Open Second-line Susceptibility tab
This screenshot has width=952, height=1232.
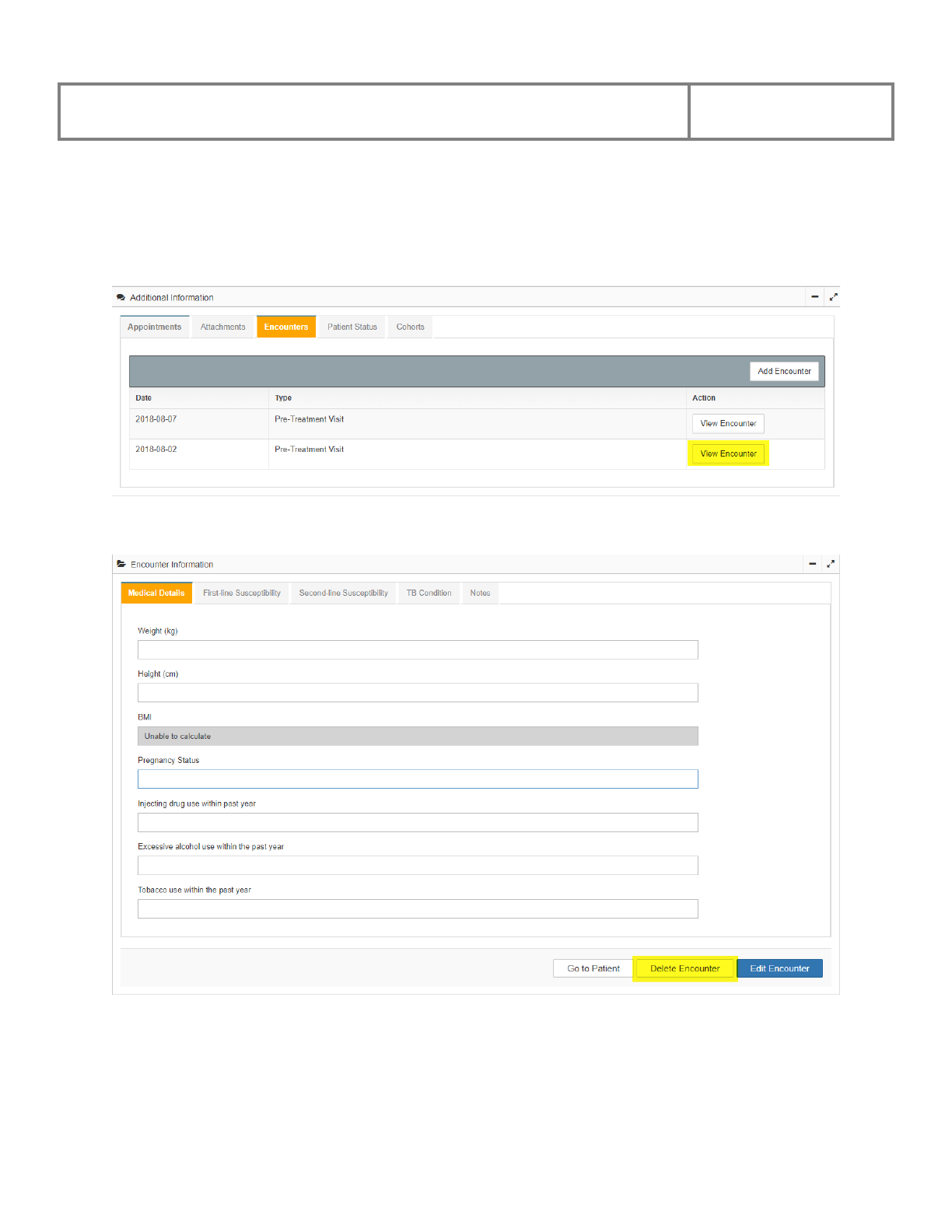344,593
